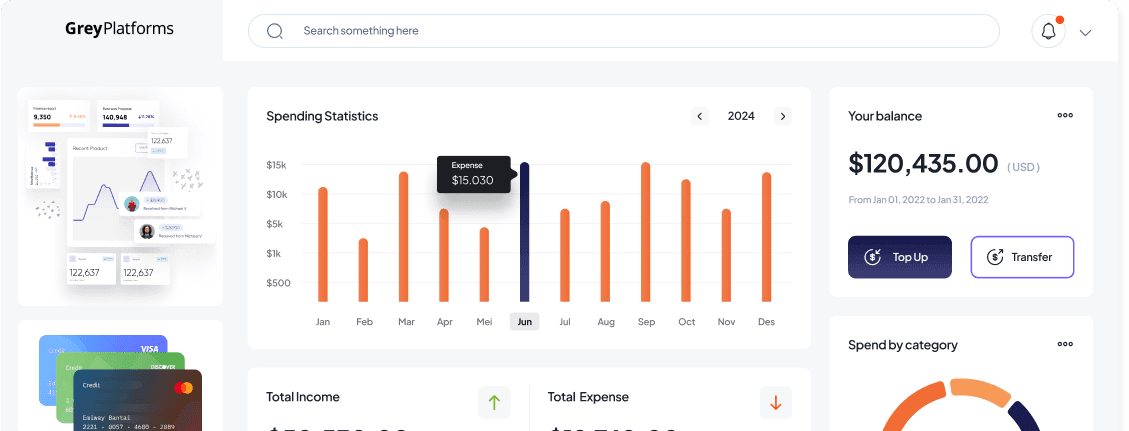The width and height of the screenshot is (1129, 431).
Task: Select the Apr bar in chart
Action: (444, 255)
